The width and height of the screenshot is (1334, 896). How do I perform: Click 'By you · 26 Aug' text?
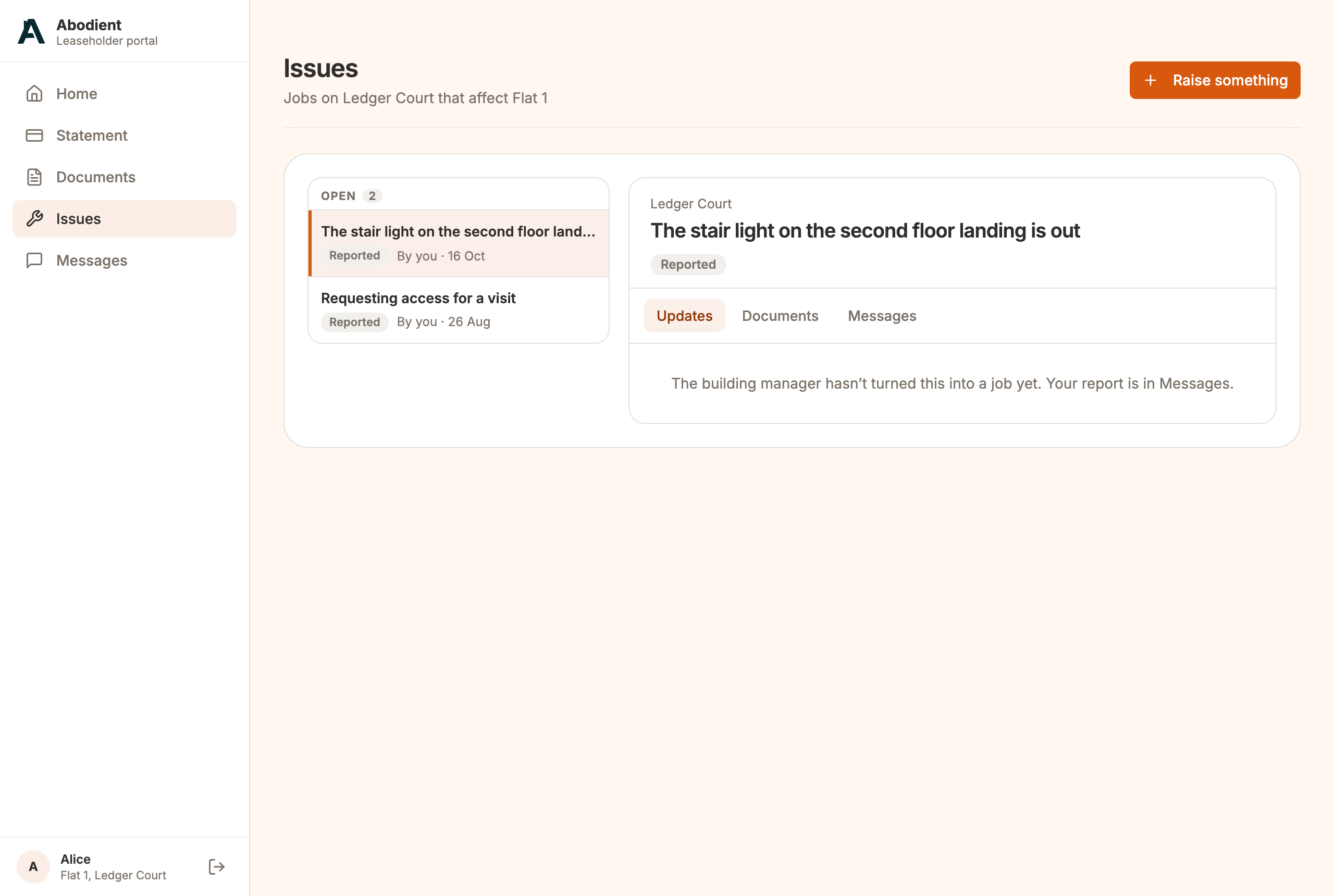pos(443,322)
